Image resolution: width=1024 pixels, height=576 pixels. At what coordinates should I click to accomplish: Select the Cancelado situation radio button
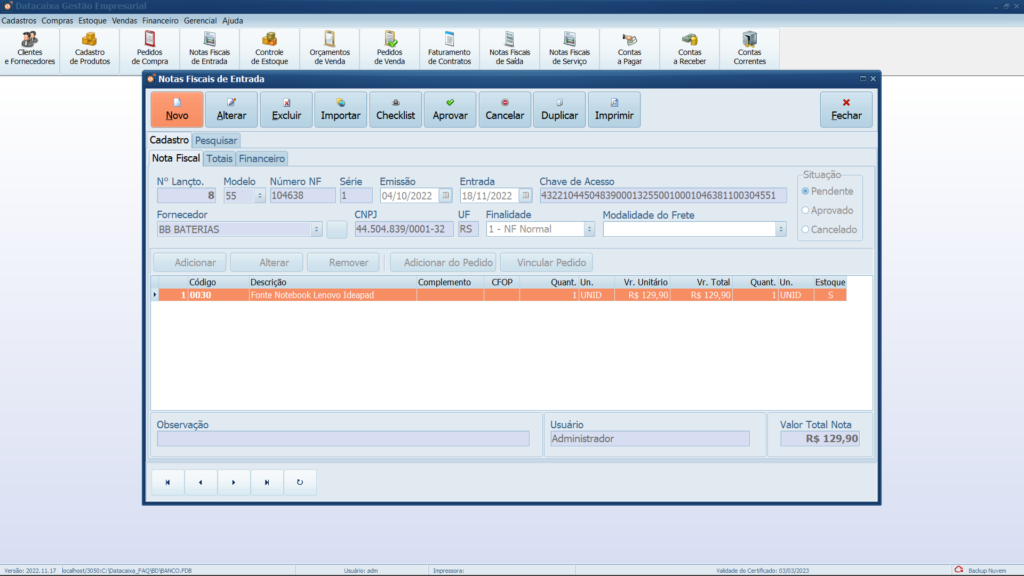click(806, 229)
